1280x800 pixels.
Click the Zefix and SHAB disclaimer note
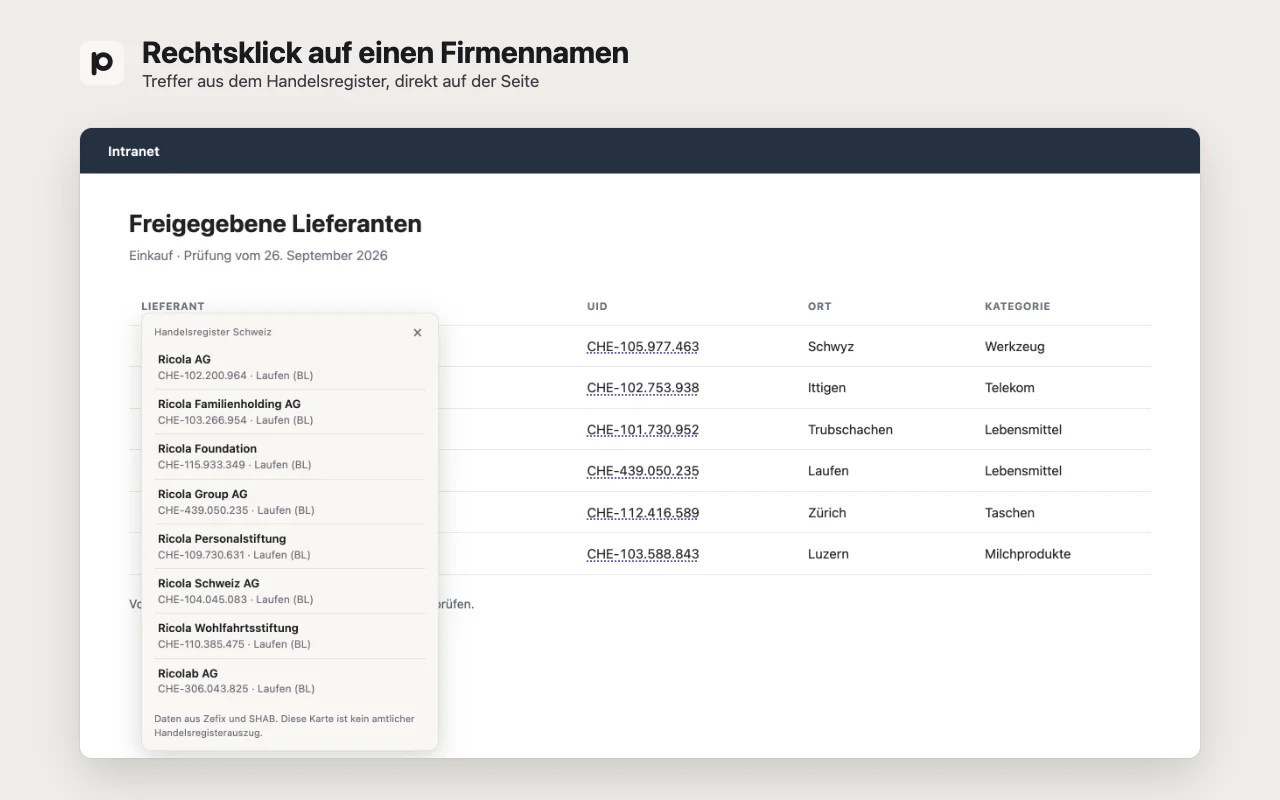(284, 726)
